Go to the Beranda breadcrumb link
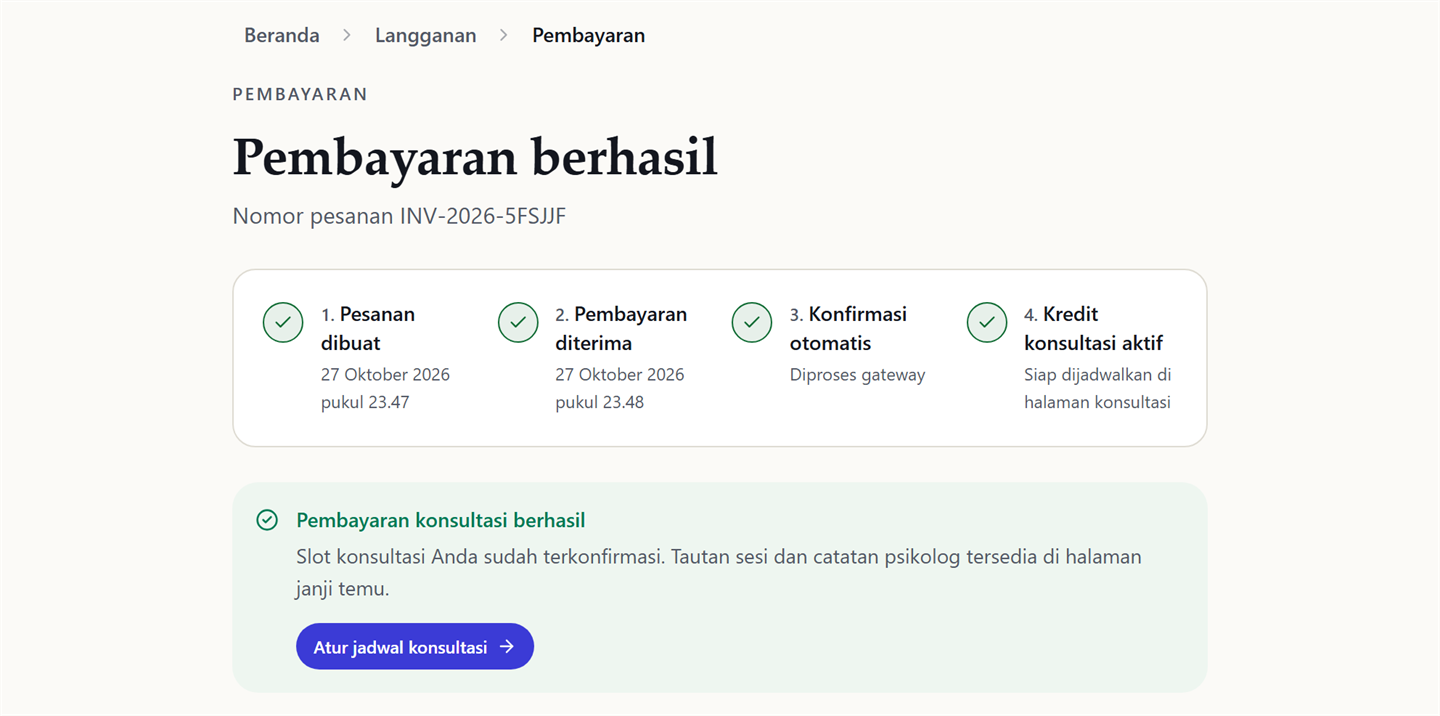Image resolution: width=1440 pixels, height=716 pixels. tap(282, 35)
